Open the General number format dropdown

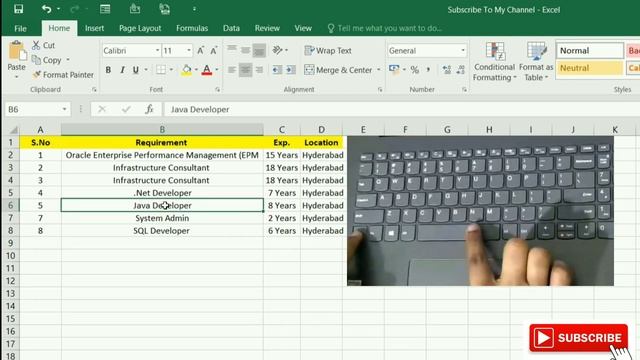[463, 51]
